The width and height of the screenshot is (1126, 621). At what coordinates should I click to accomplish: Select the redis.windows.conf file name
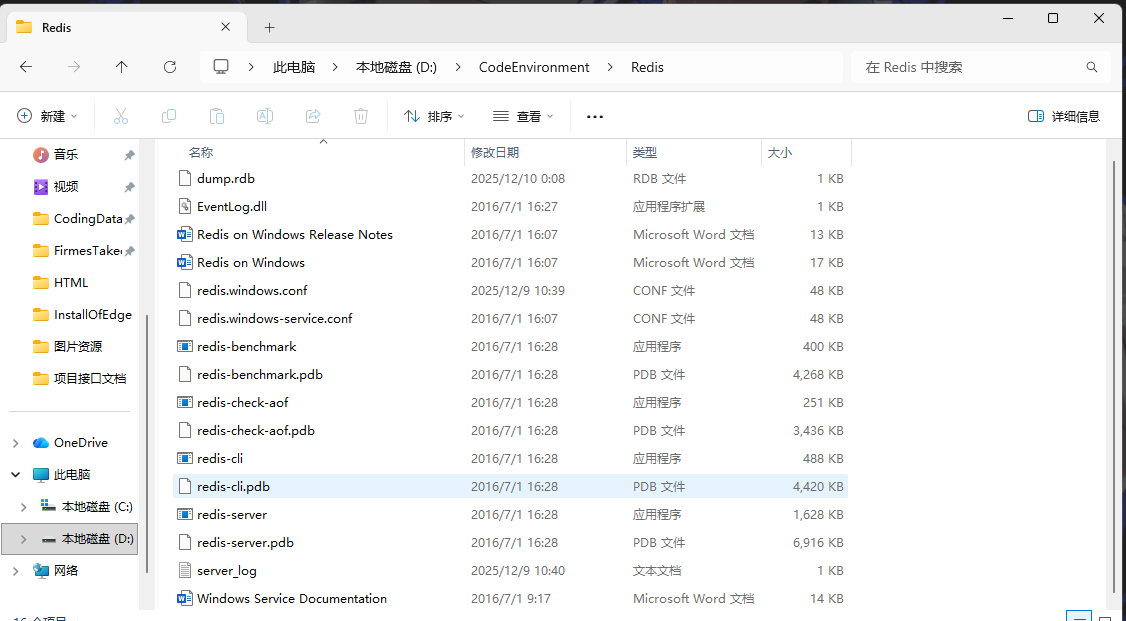(252, 291)
